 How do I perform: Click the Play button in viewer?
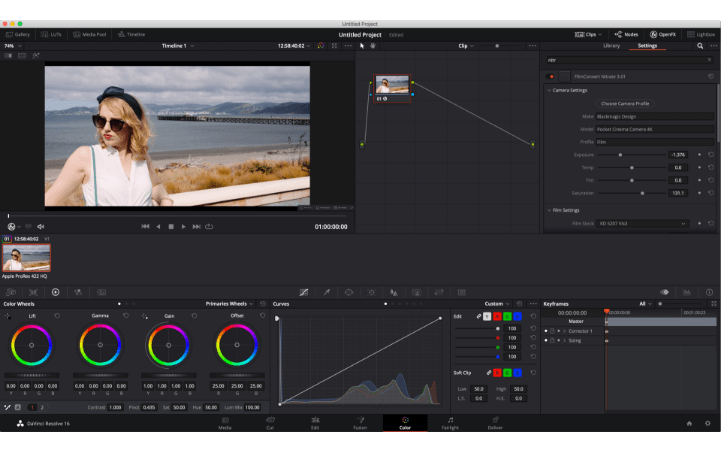click(183, 227)
